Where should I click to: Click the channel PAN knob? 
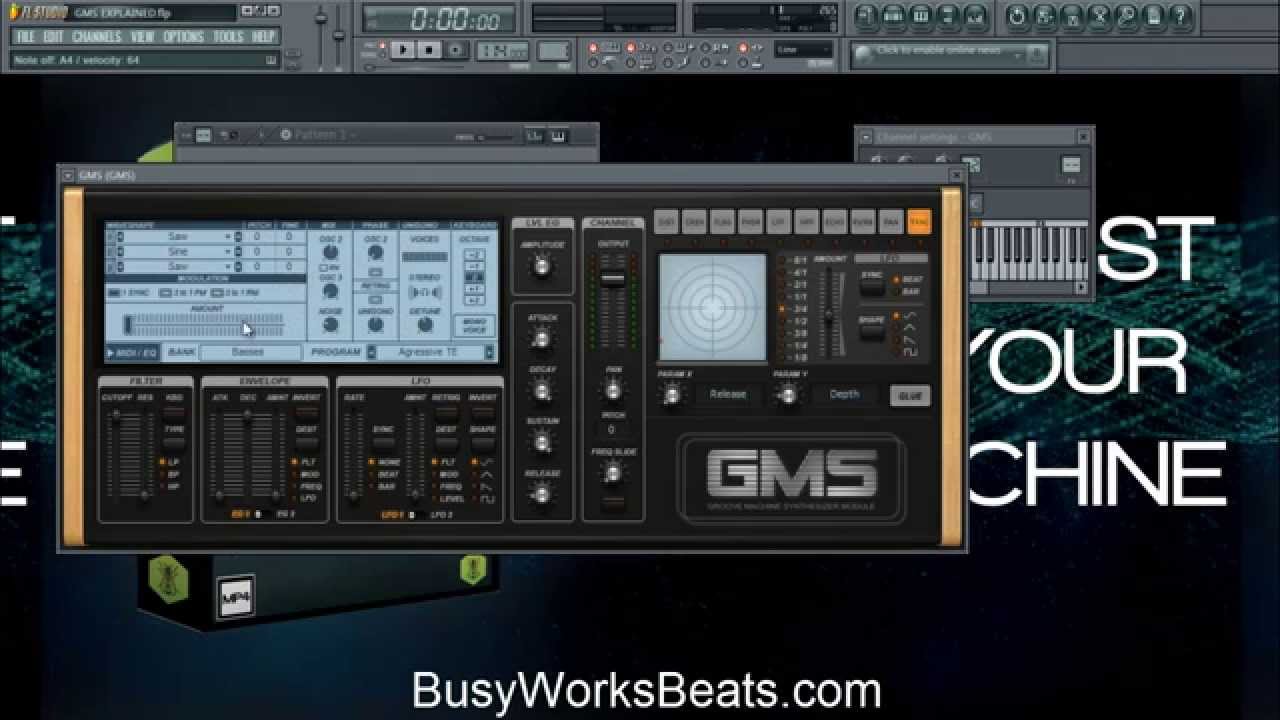pos(613,390)
